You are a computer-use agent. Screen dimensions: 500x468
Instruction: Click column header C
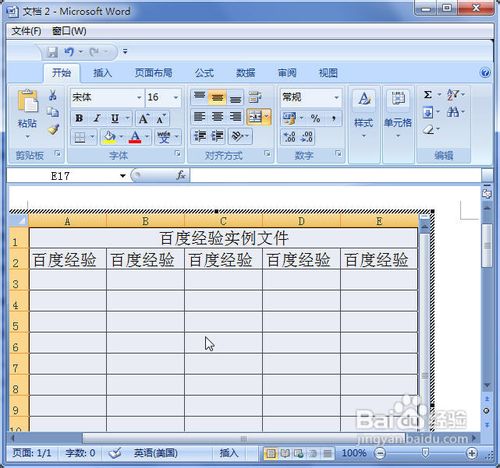click(x=223, y=221)
